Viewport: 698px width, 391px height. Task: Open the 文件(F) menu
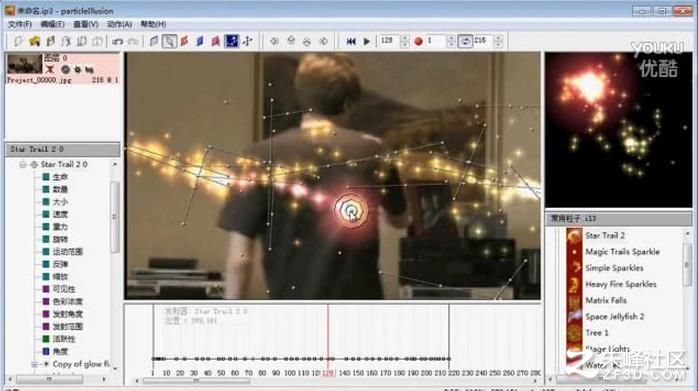click(20, 24)
